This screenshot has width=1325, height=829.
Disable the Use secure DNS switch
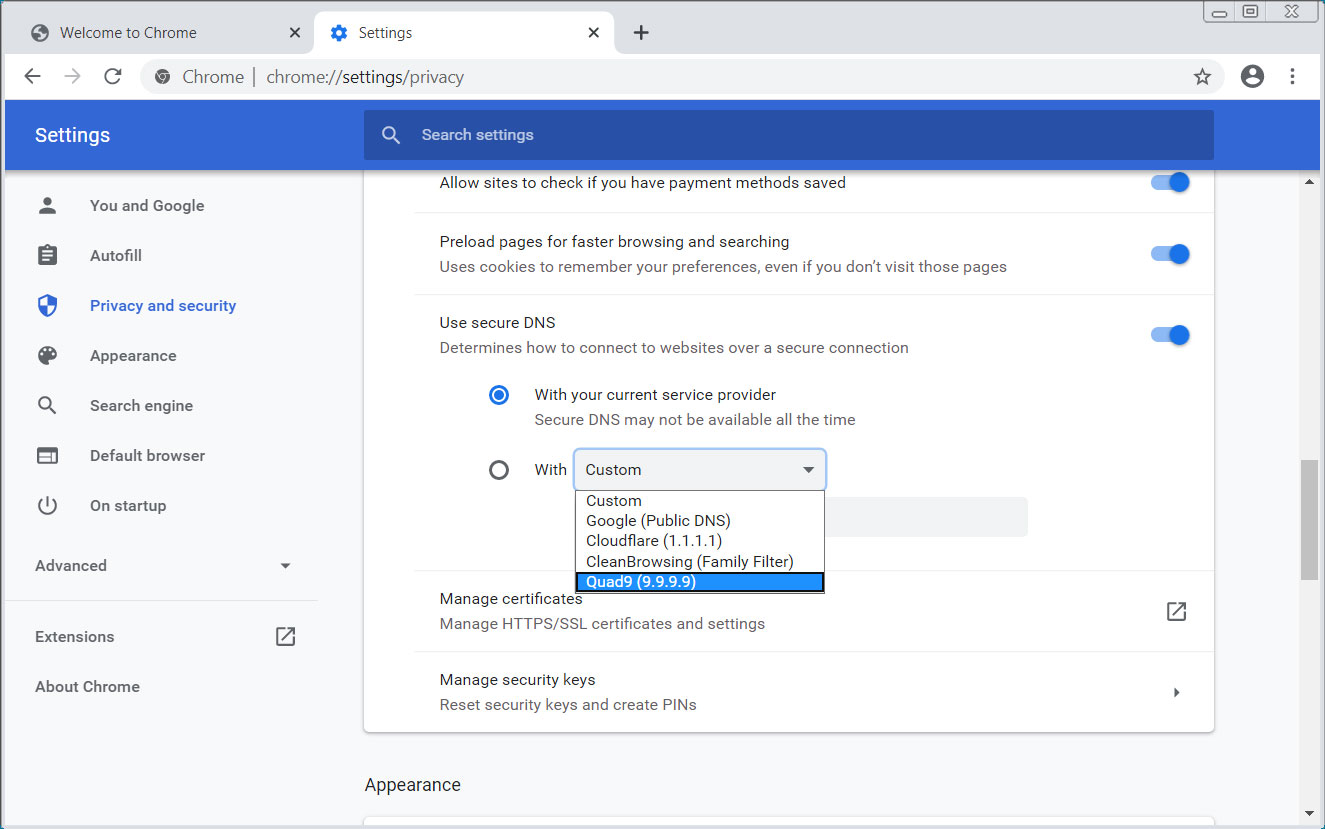[1170, 335]
